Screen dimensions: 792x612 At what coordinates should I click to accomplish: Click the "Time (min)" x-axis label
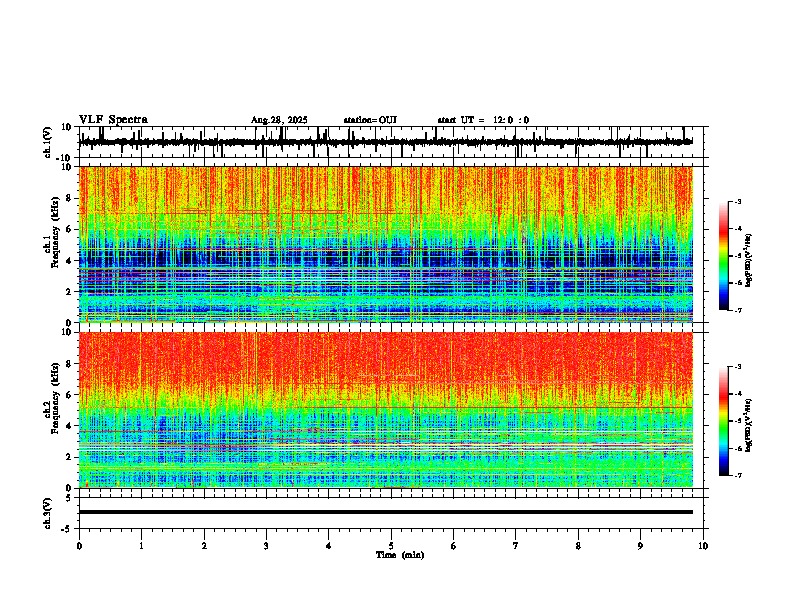click(x=400, y=555)
